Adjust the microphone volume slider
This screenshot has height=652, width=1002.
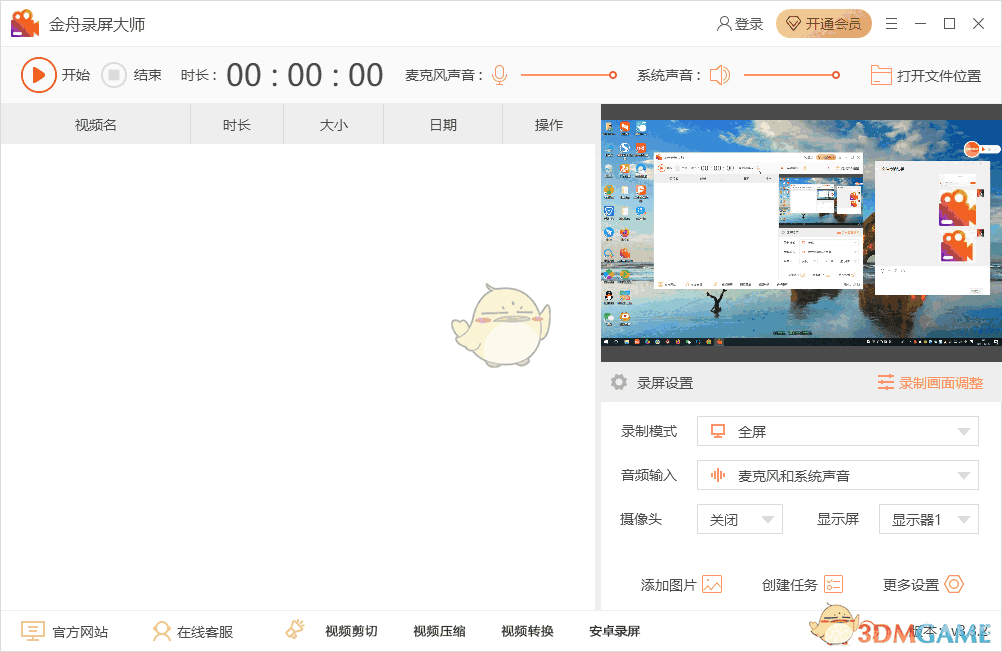click(570, 74)
